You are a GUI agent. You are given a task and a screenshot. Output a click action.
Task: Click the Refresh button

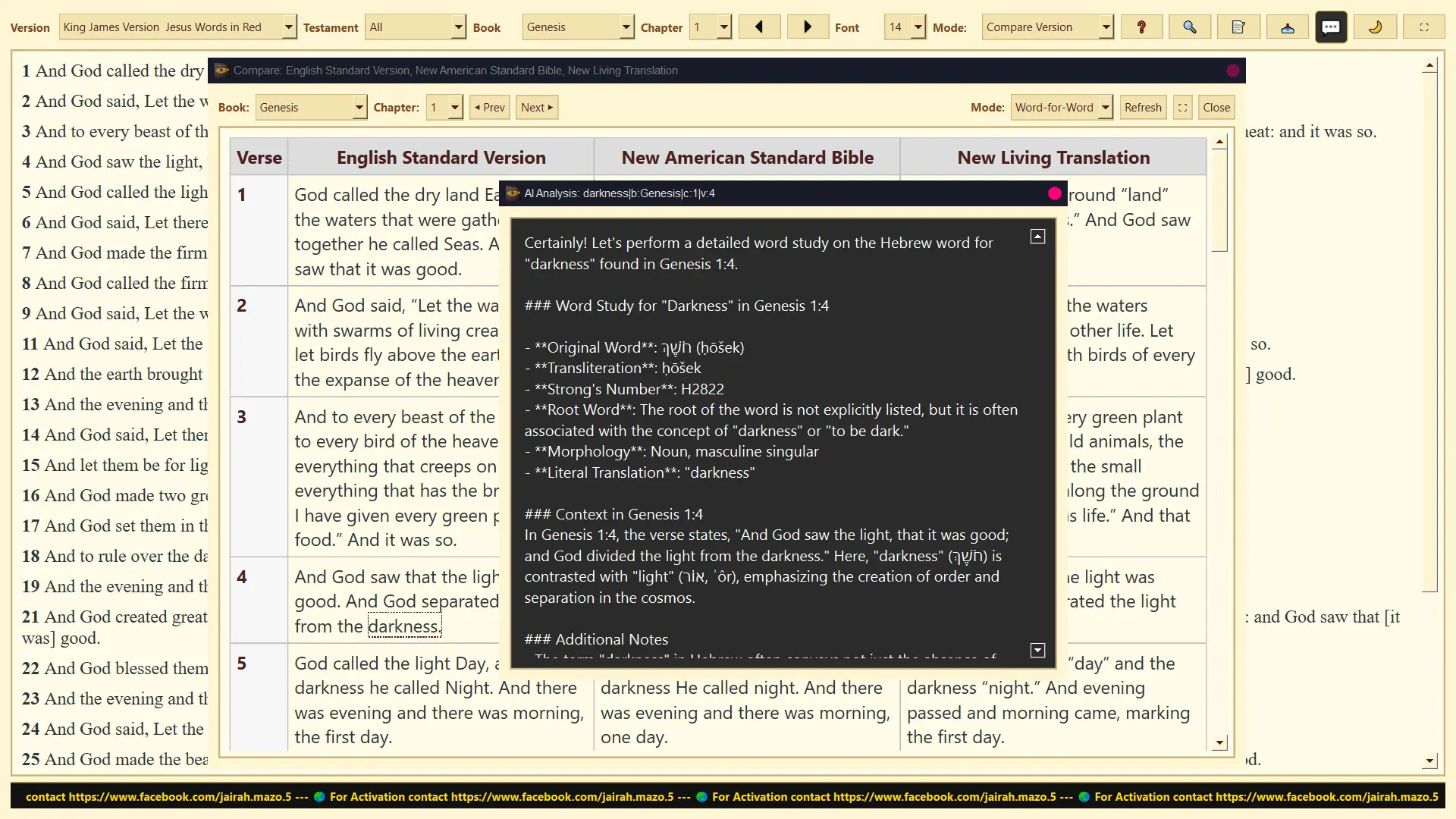point(1143,108)
